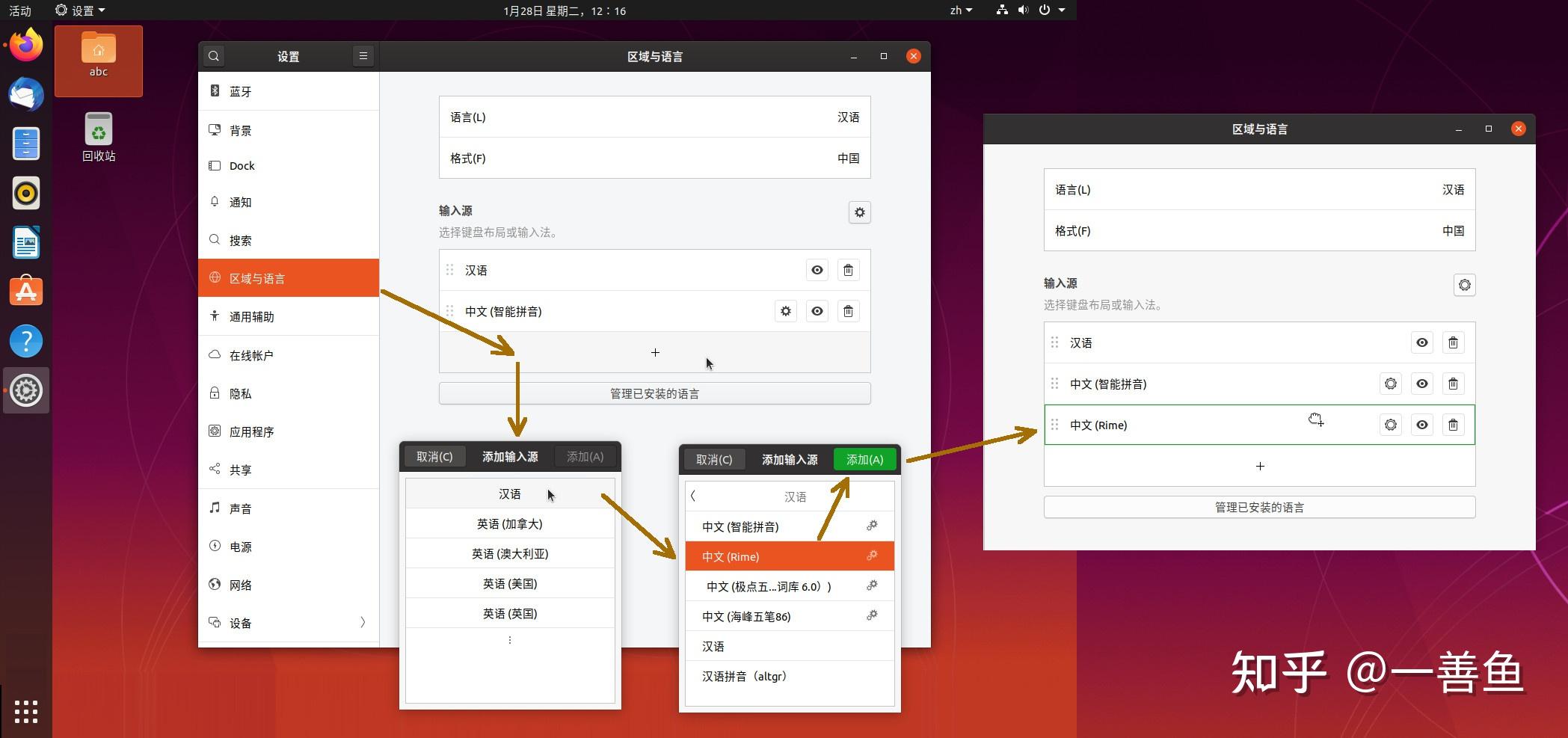The image size is (1568, 738).
Task: Click plus to add source in right window
Action: click(x=1260, y=466)
